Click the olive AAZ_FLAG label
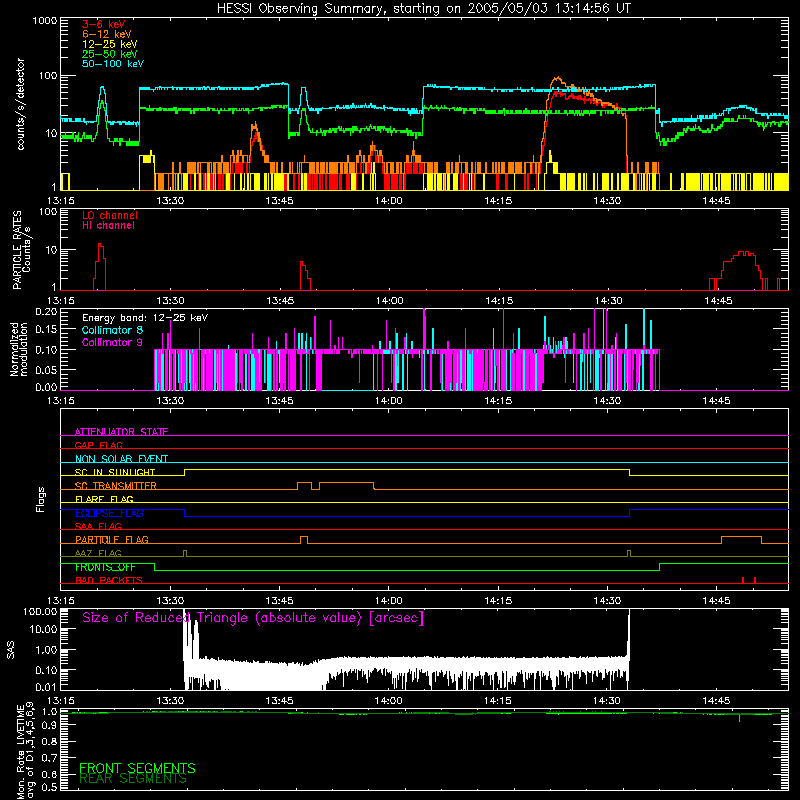Image resolution: width=800 pixels, height=800 pixels. click(98, 553)
